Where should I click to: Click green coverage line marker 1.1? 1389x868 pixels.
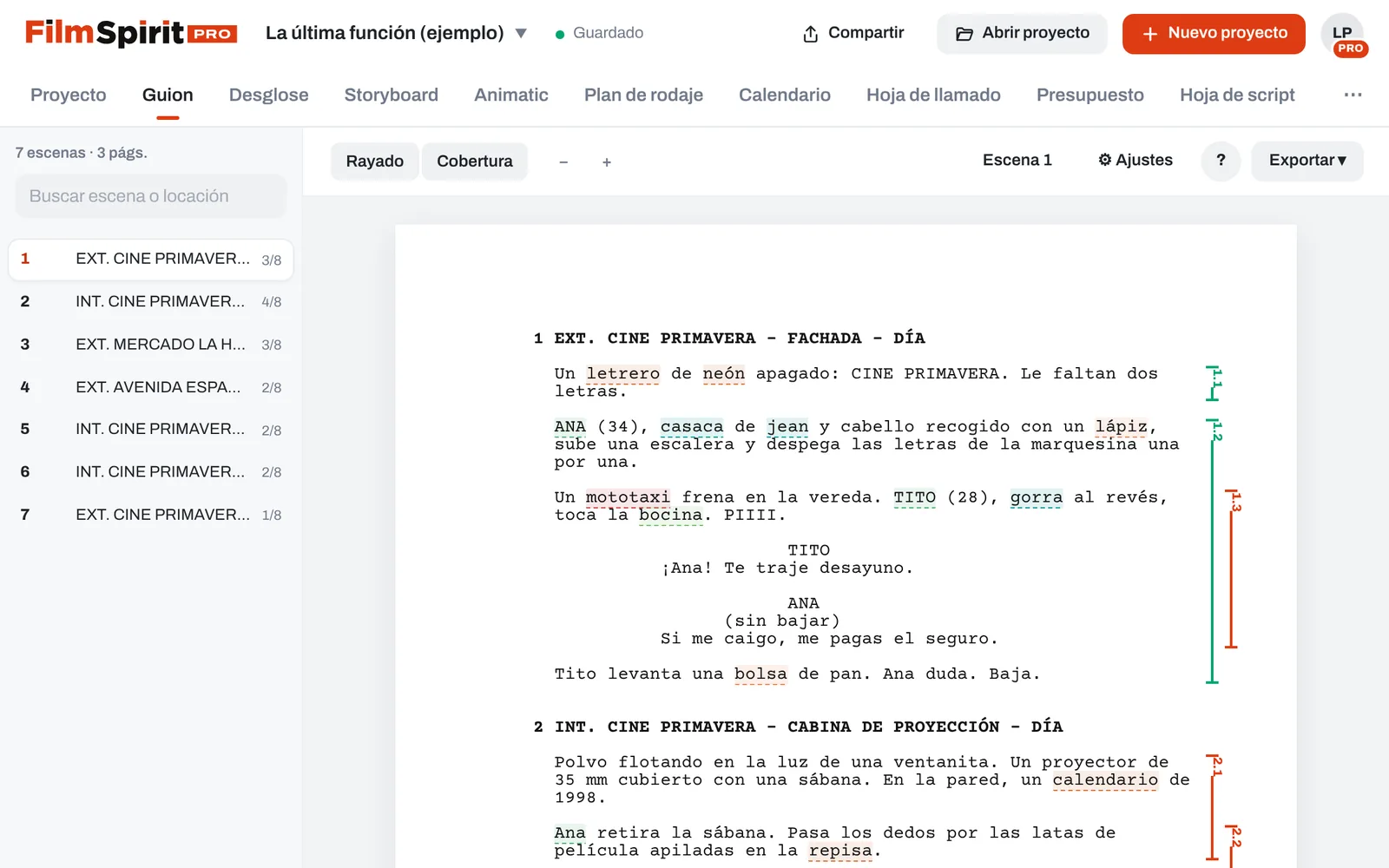[1215, 383]
